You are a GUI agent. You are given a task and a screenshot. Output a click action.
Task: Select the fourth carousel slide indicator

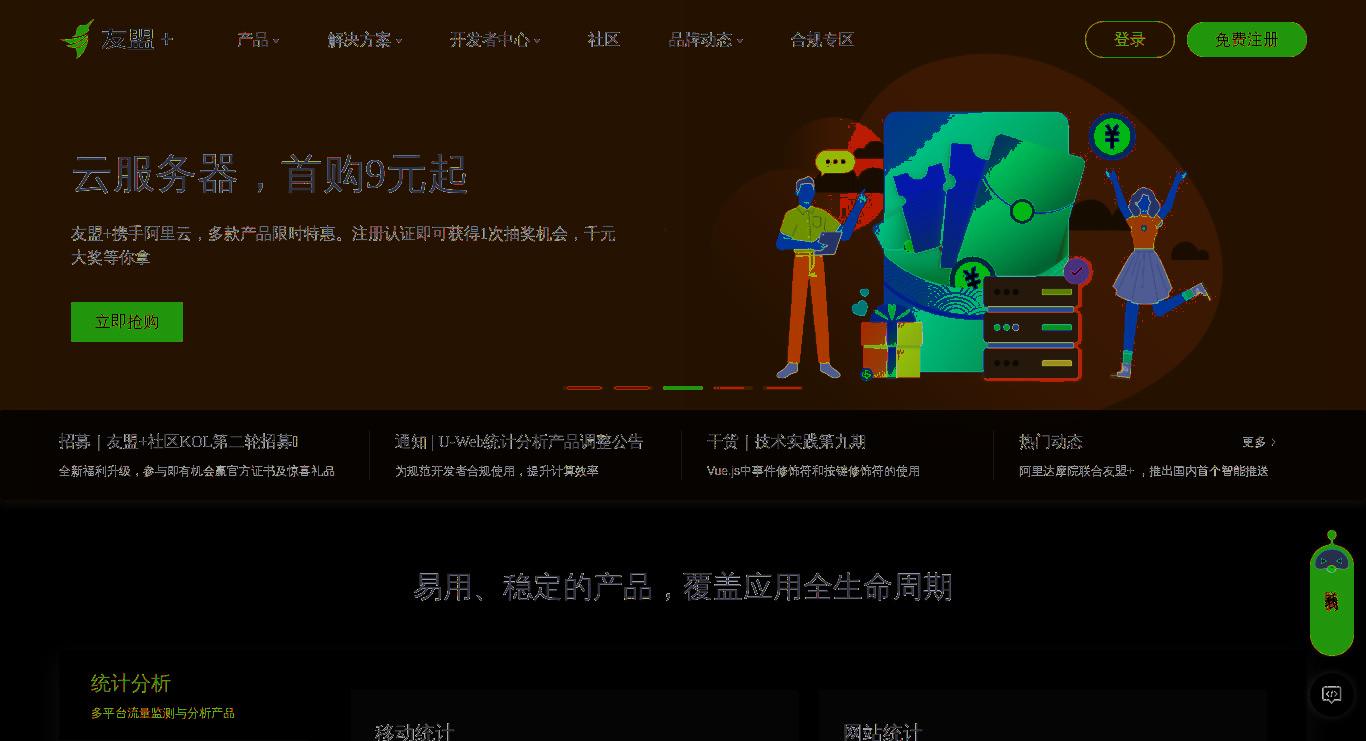click(733, 388)
